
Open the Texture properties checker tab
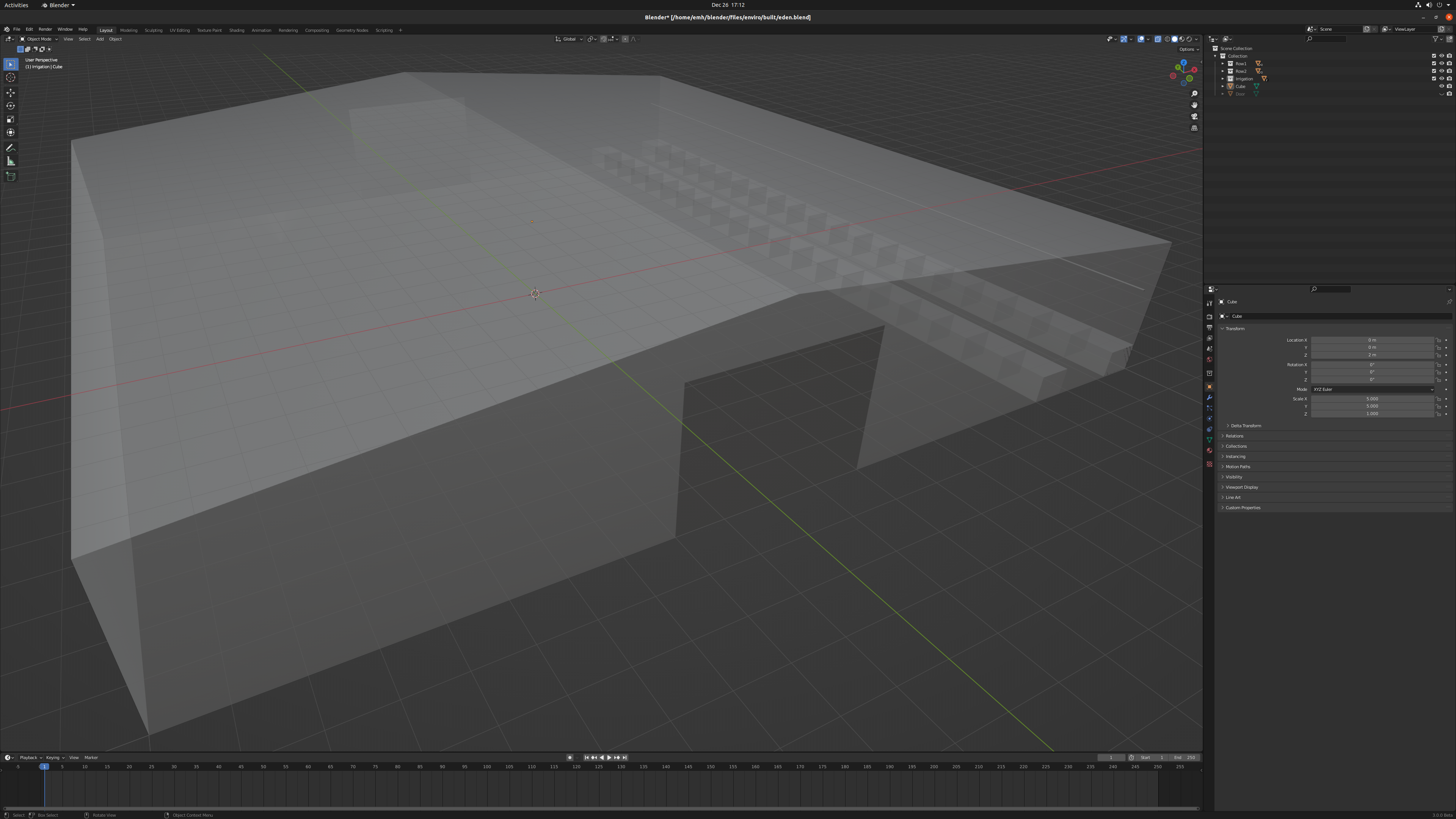[1210, 464]
